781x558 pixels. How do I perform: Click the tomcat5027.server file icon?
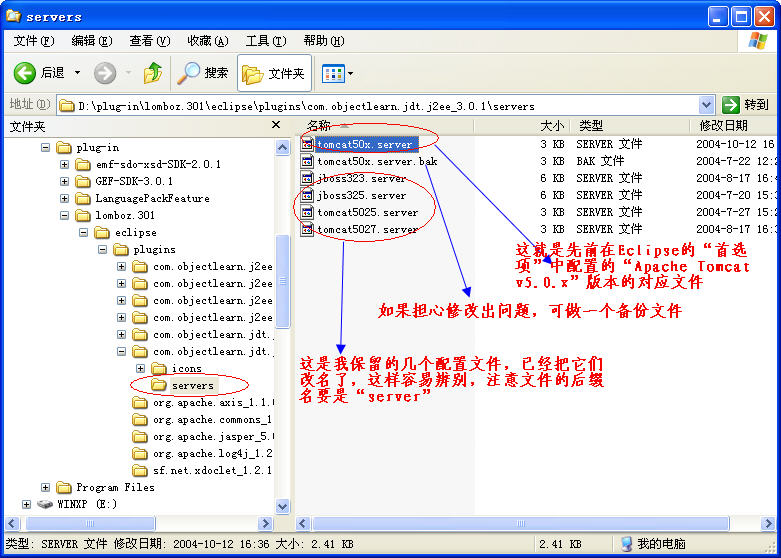pos(308,229)
